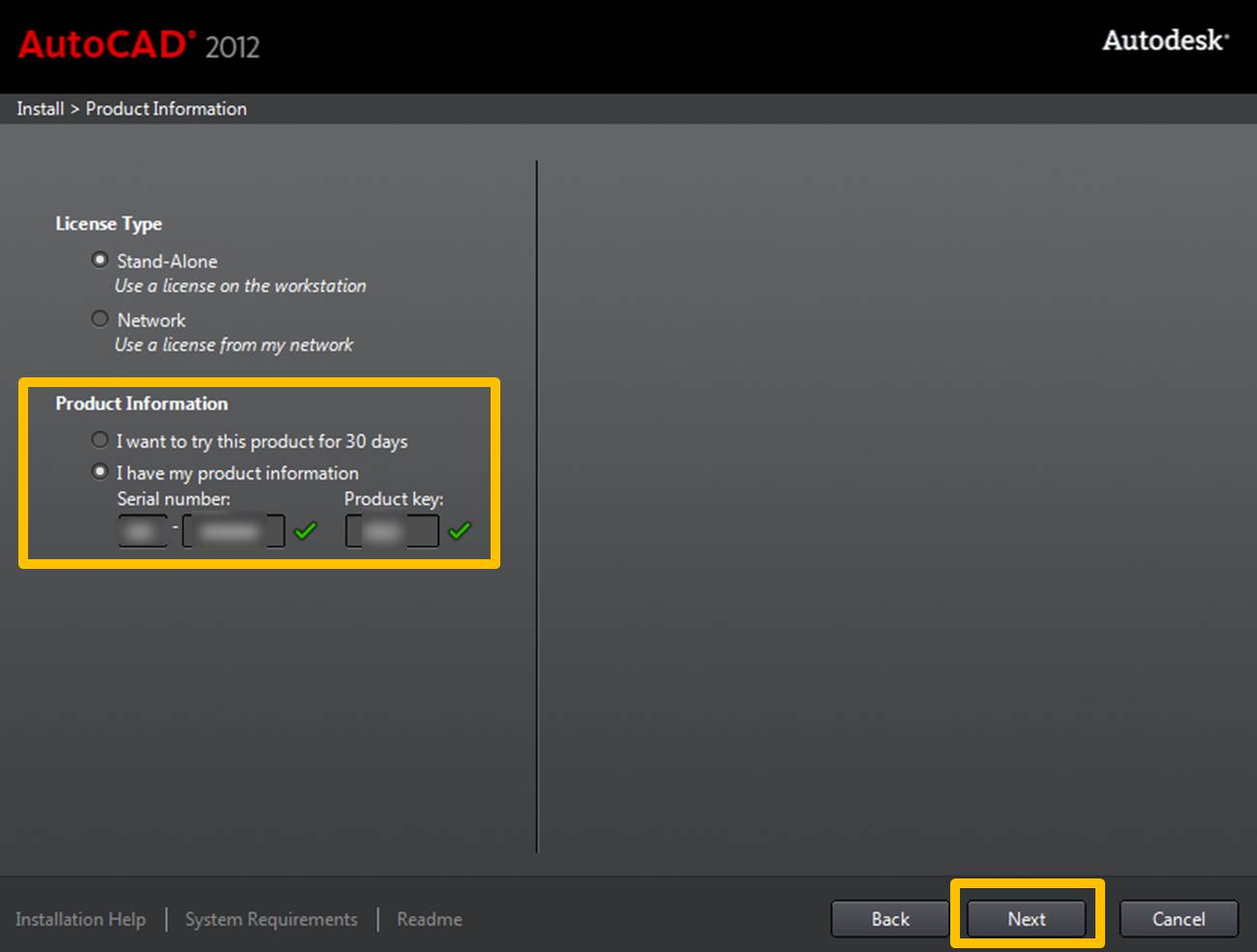
Task: Click the first serial number prefix field
Action: [x=142, y=531]
